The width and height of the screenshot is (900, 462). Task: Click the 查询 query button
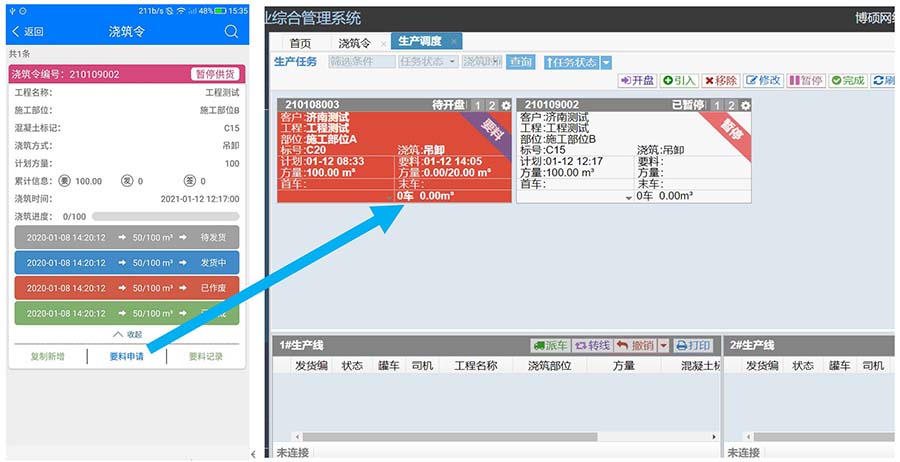(520, 62)
